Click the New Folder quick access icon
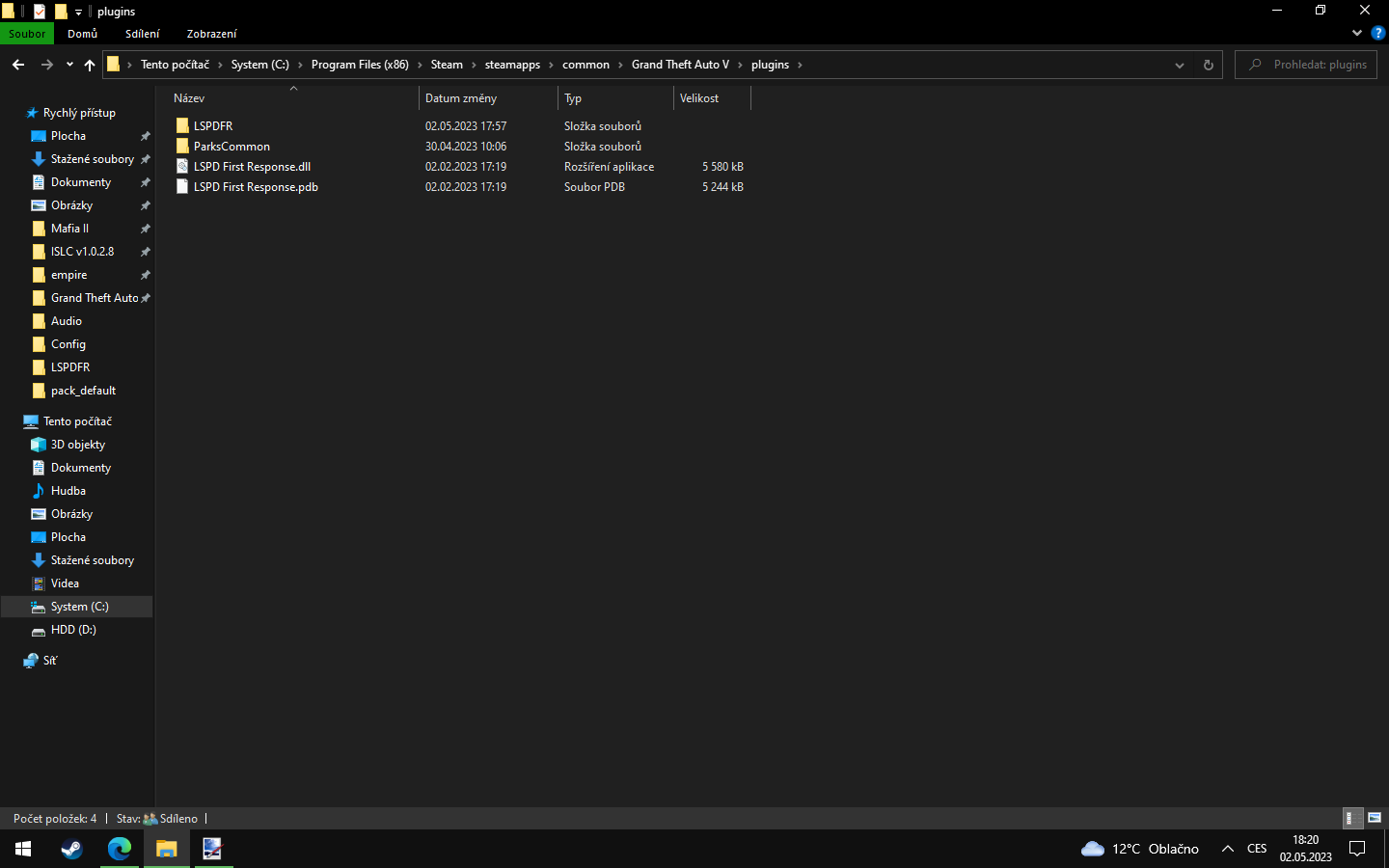 (61, 12)
